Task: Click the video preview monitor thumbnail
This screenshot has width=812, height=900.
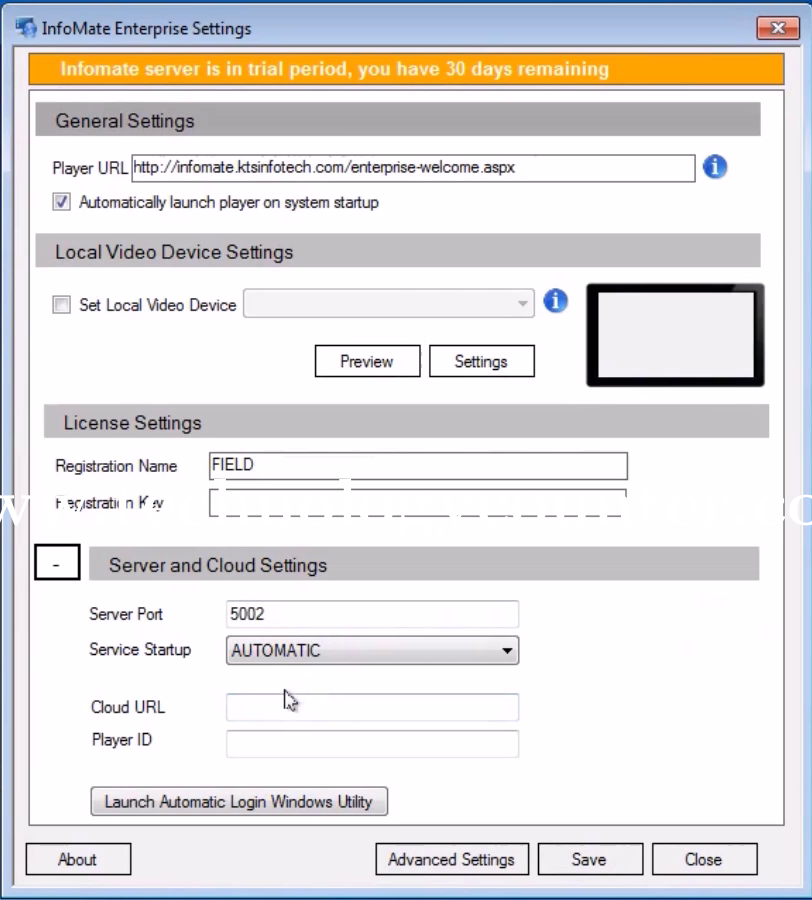Action: click(x=675, y=335)
